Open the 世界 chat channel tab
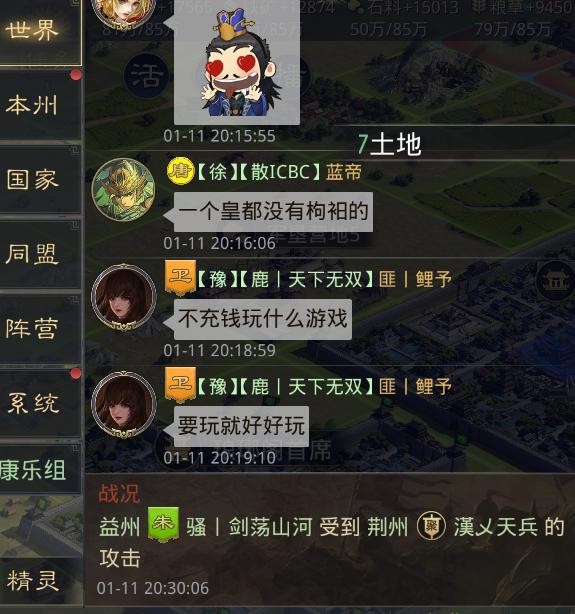Image resolution: width=575 pixels, height=614 pixels. click(40, 31)
